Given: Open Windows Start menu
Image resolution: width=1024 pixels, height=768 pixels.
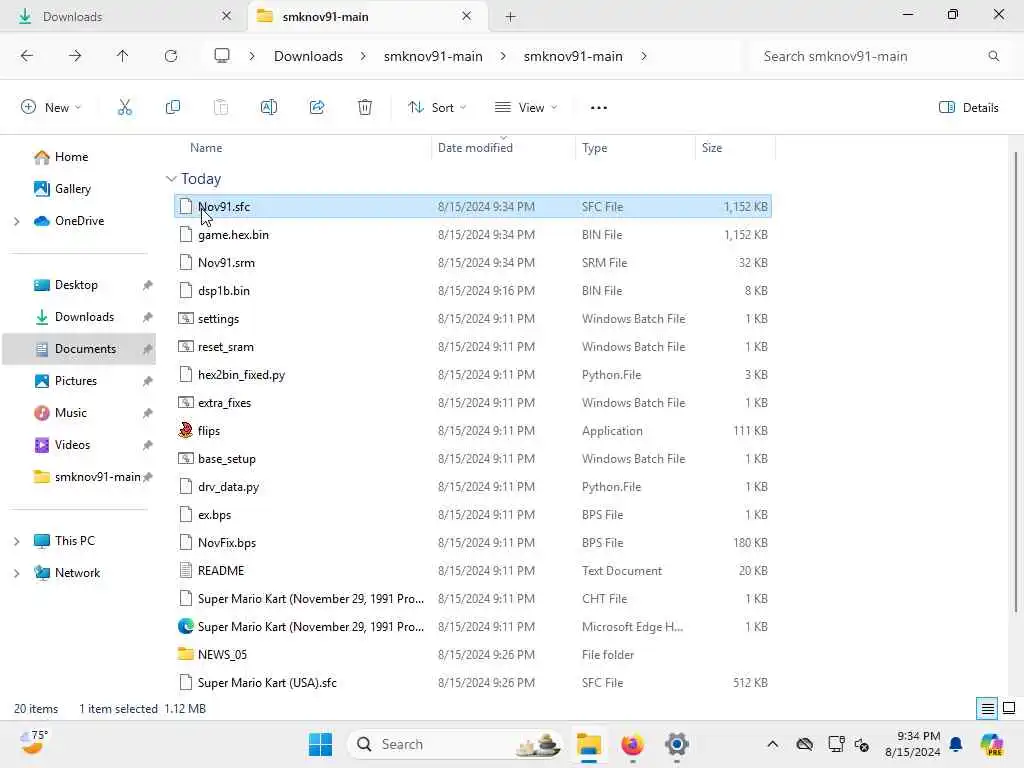Looking at the screenshot, I should 321,744.
